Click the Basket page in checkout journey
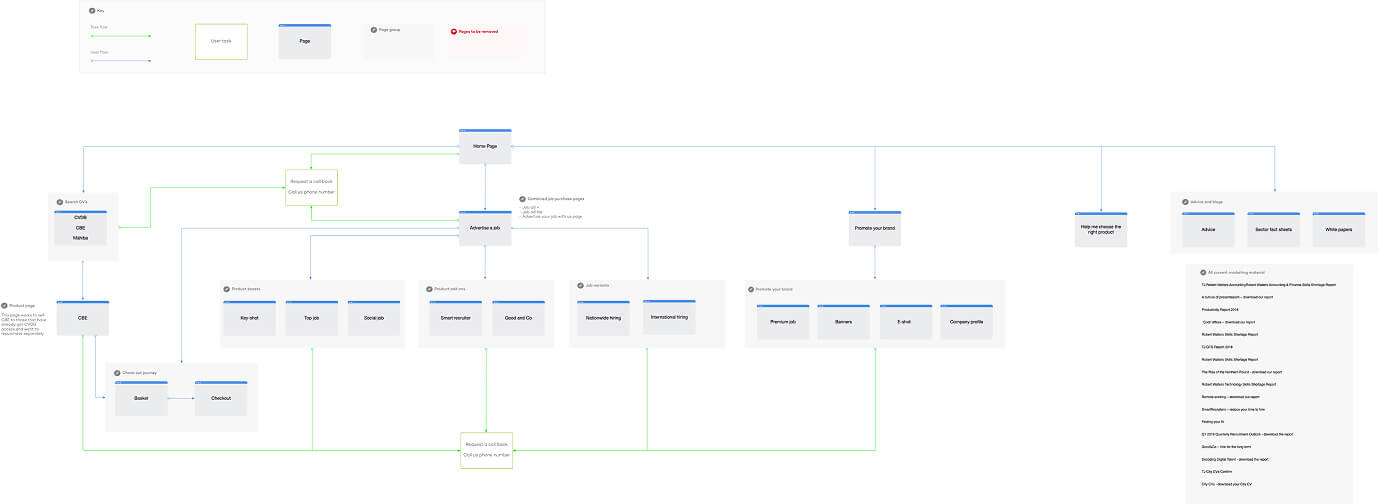 coord(141,398)
